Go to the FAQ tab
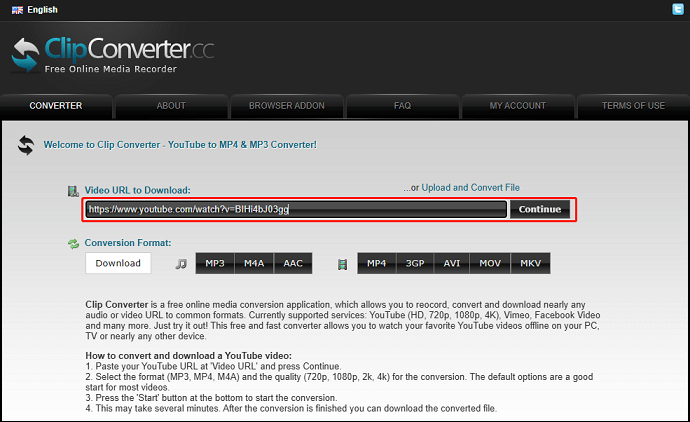Image resolution: width=690 pixels, height=422 pixels. pyautogui.click(x=402, y=106)
